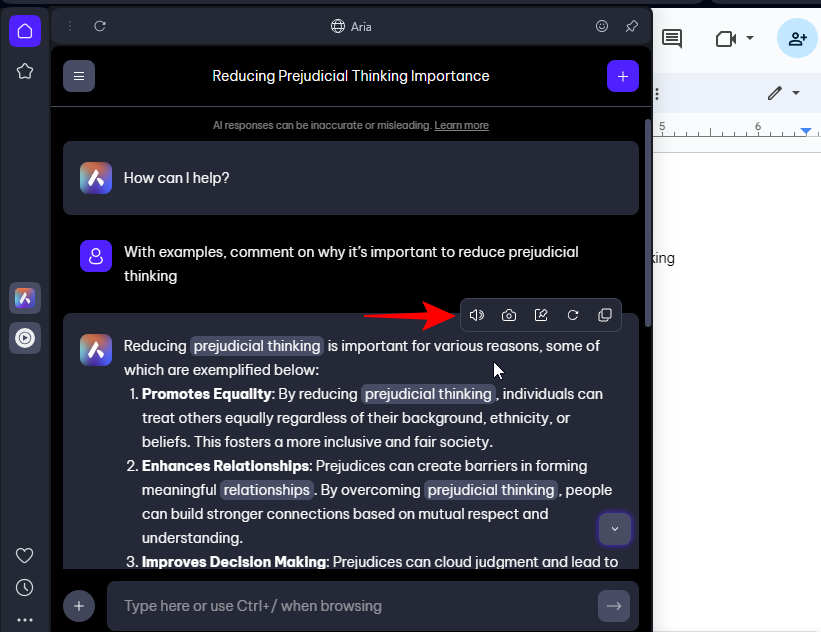This screenshot has width=821, height=632.
Task: Click the send message arrow button
Action: (x=614, y=605)
